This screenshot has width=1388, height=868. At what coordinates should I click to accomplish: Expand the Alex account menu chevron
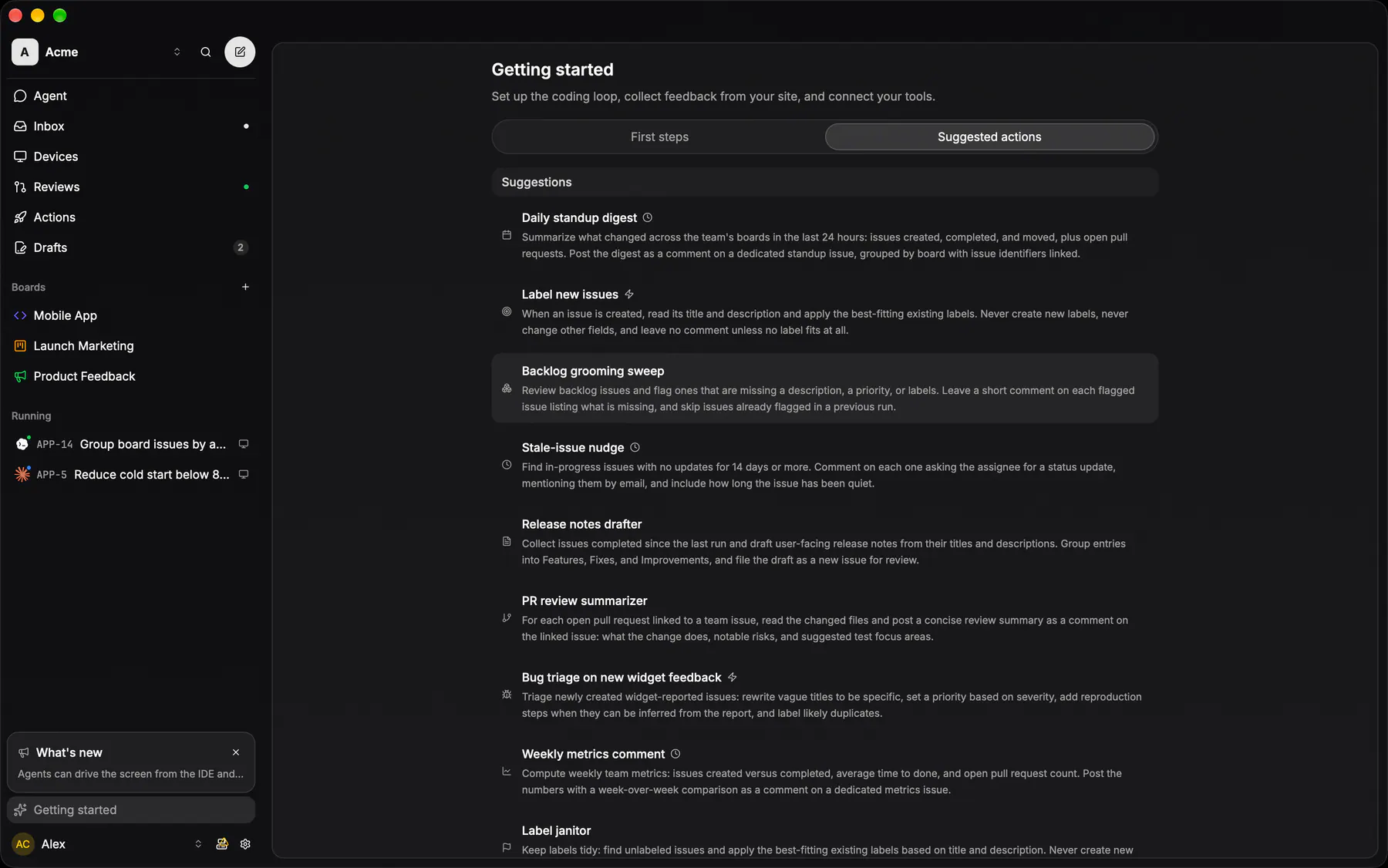click(x=198, y=844)
